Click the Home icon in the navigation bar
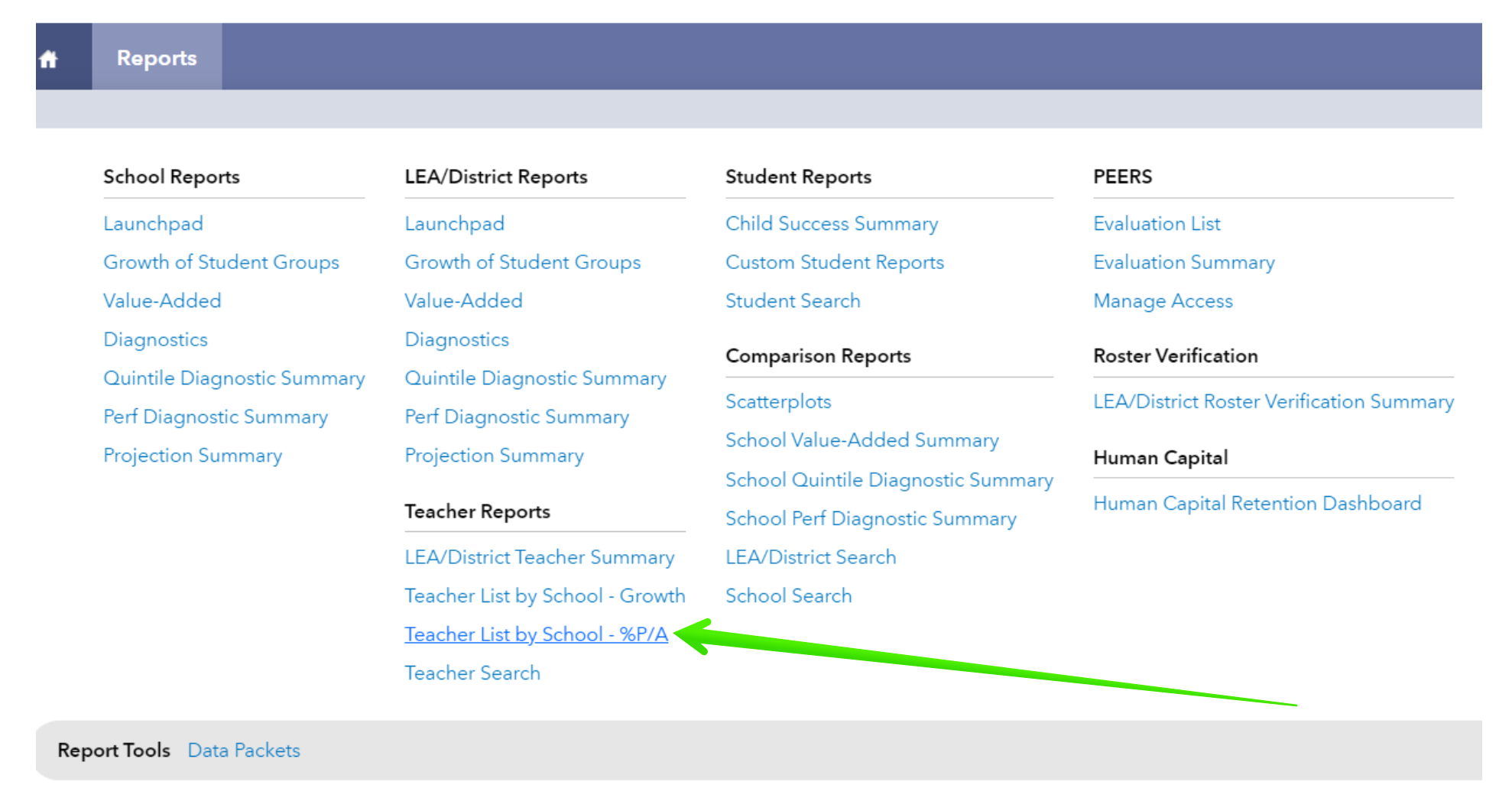Screen dimensions: 1512x801 pos(49,59)
